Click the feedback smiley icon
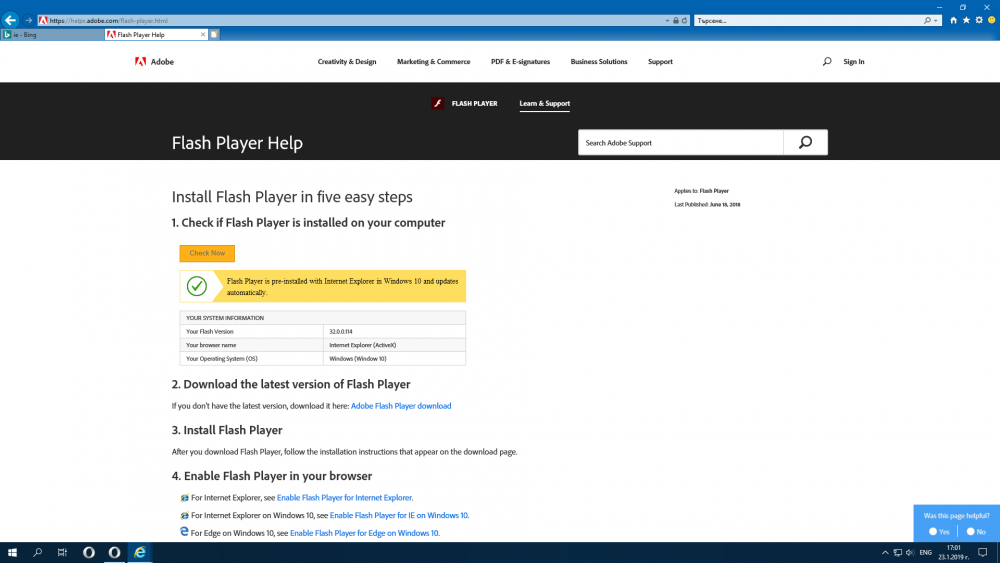This screenshot has height=563, width=1000. [x=992, y=20]
